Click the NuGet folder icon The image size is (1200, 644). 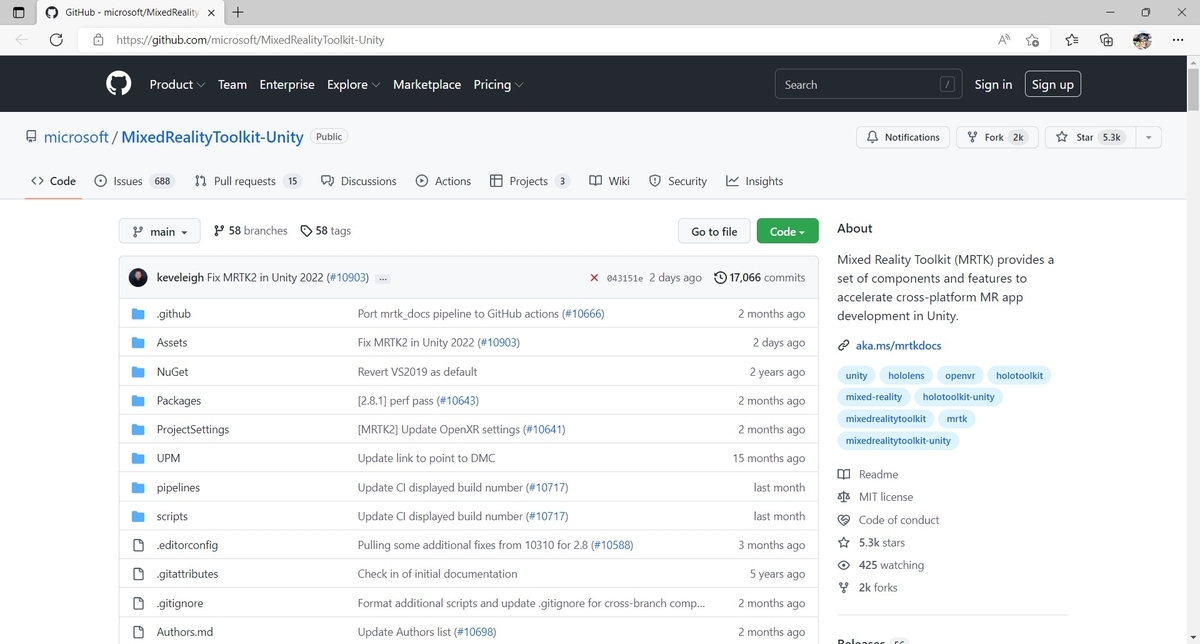coord(139,371)
